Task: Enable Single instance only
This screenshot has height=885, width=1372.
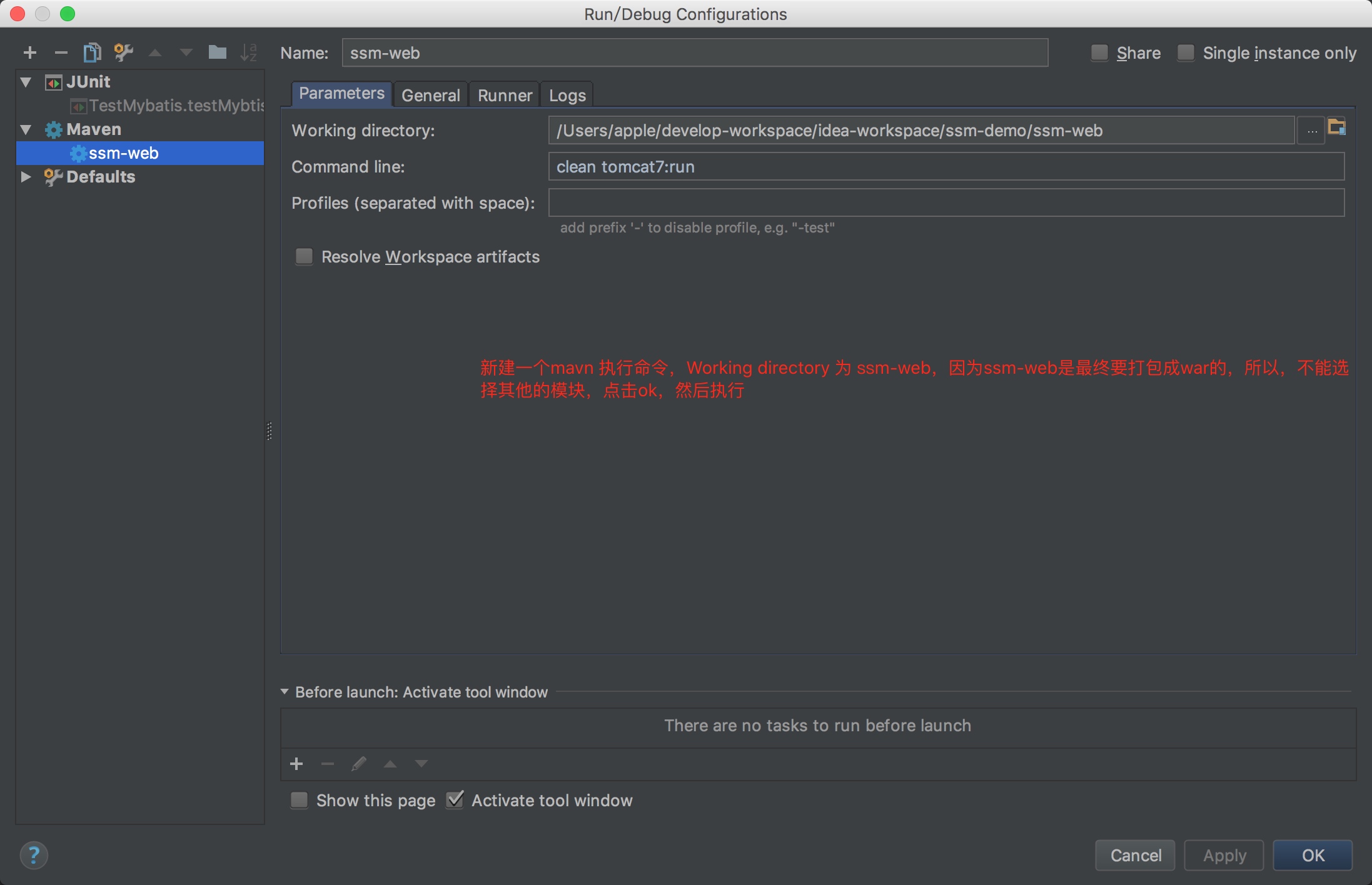Action: 1185,53
